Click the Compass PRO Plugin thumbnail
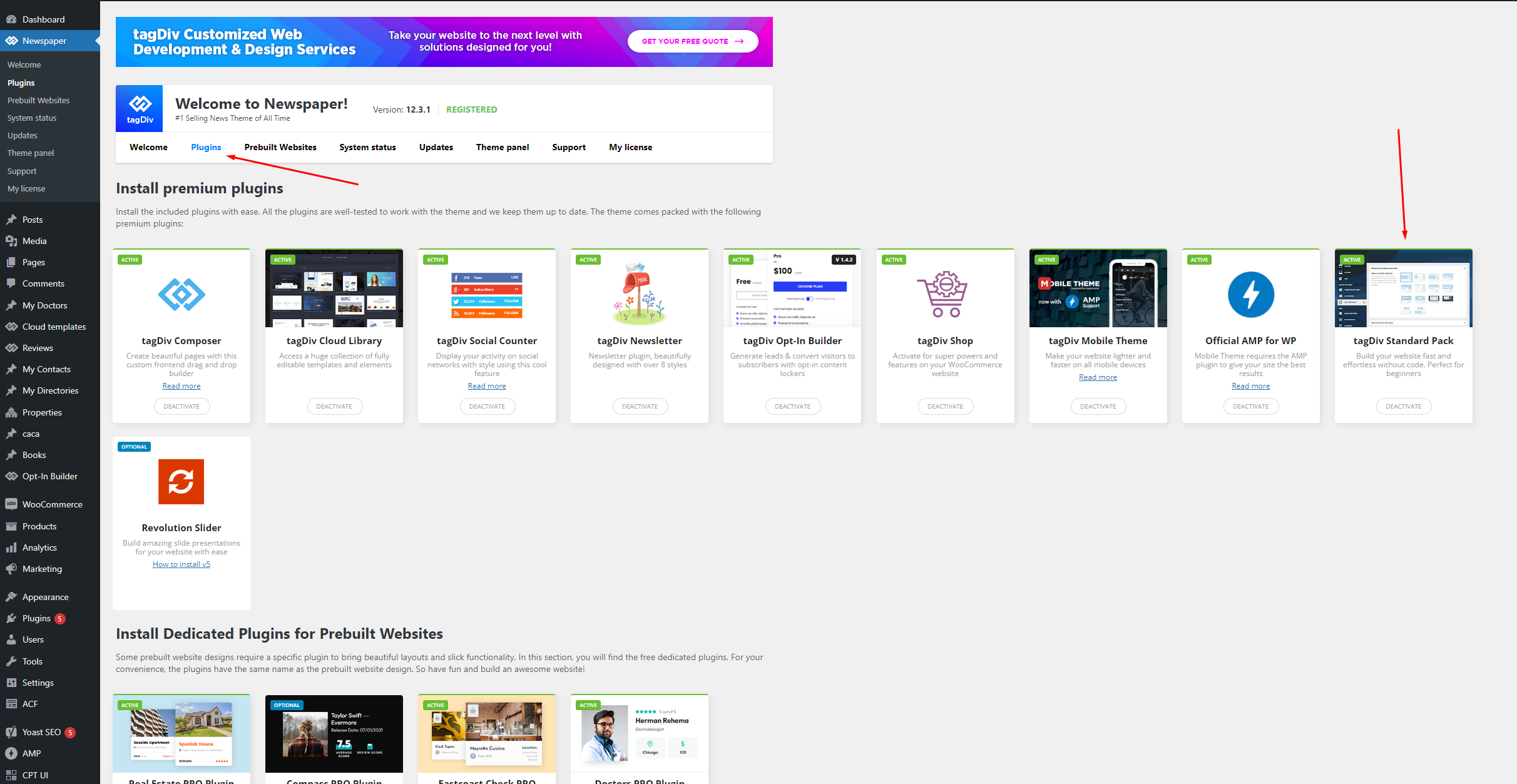The image size is (1517, 784). [x=334, y=734]
